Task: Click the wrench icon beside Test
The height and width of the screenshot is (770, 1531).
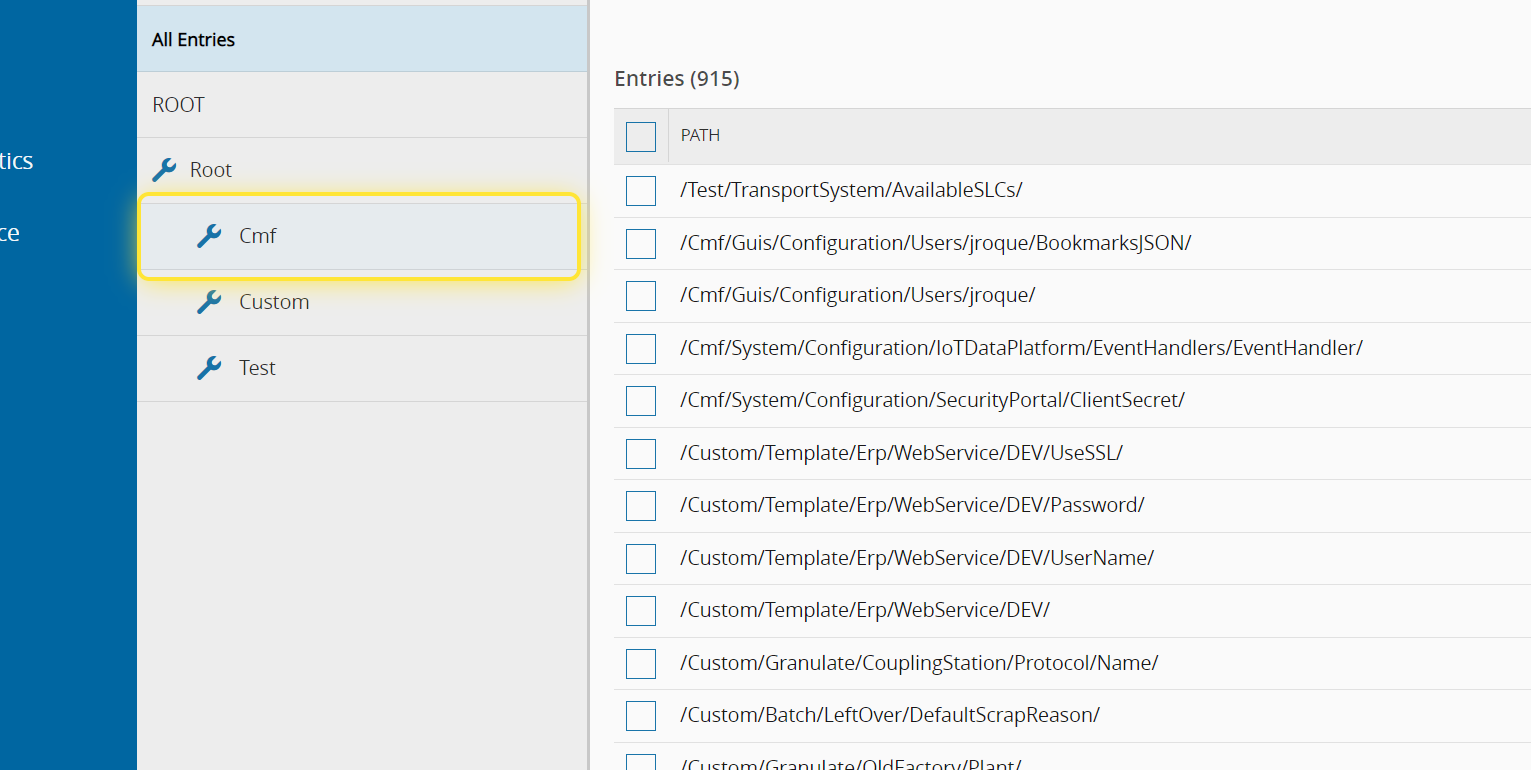Action: coord(209,368)
